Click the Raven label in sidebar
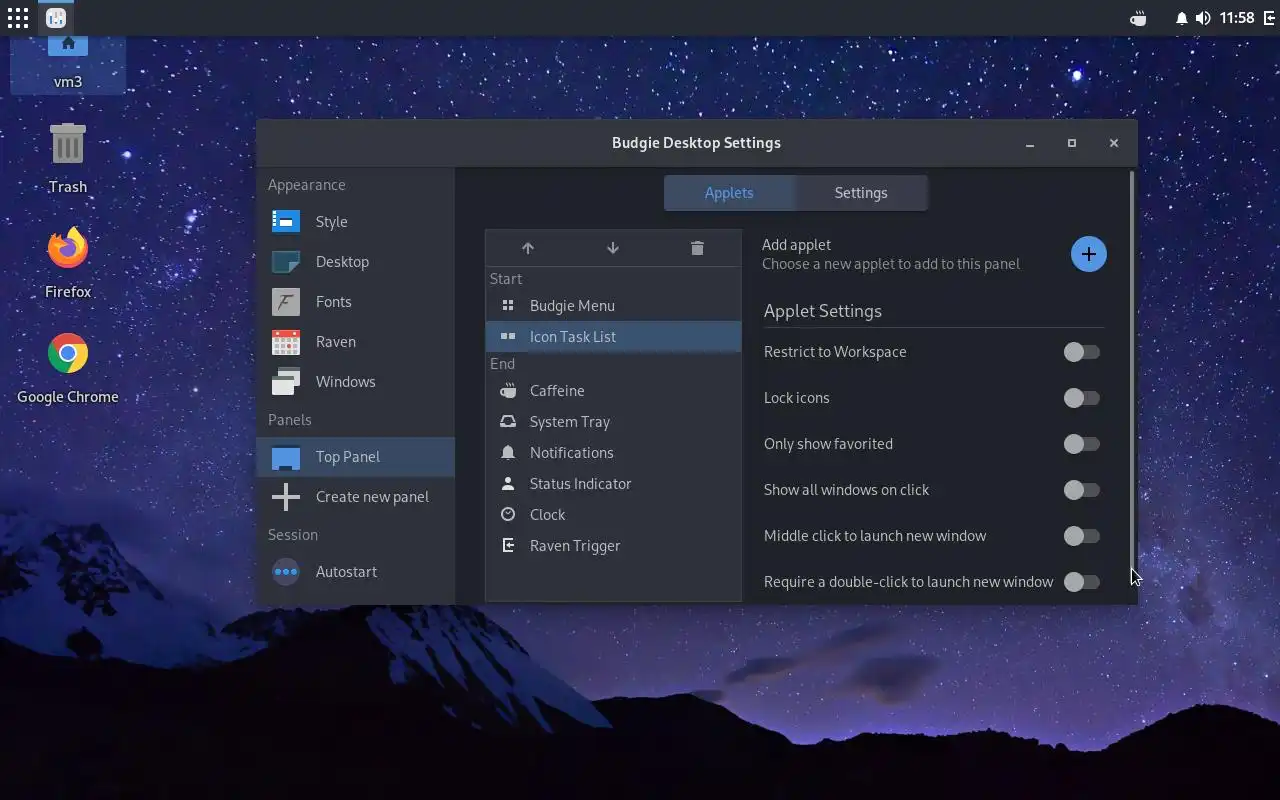The image size is (1280, 800). (x=336, y=342)
